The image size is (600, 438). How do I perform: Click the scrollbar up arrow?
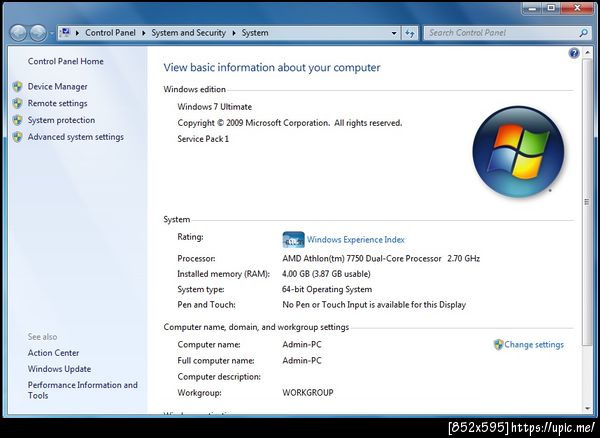coord(587,53)
